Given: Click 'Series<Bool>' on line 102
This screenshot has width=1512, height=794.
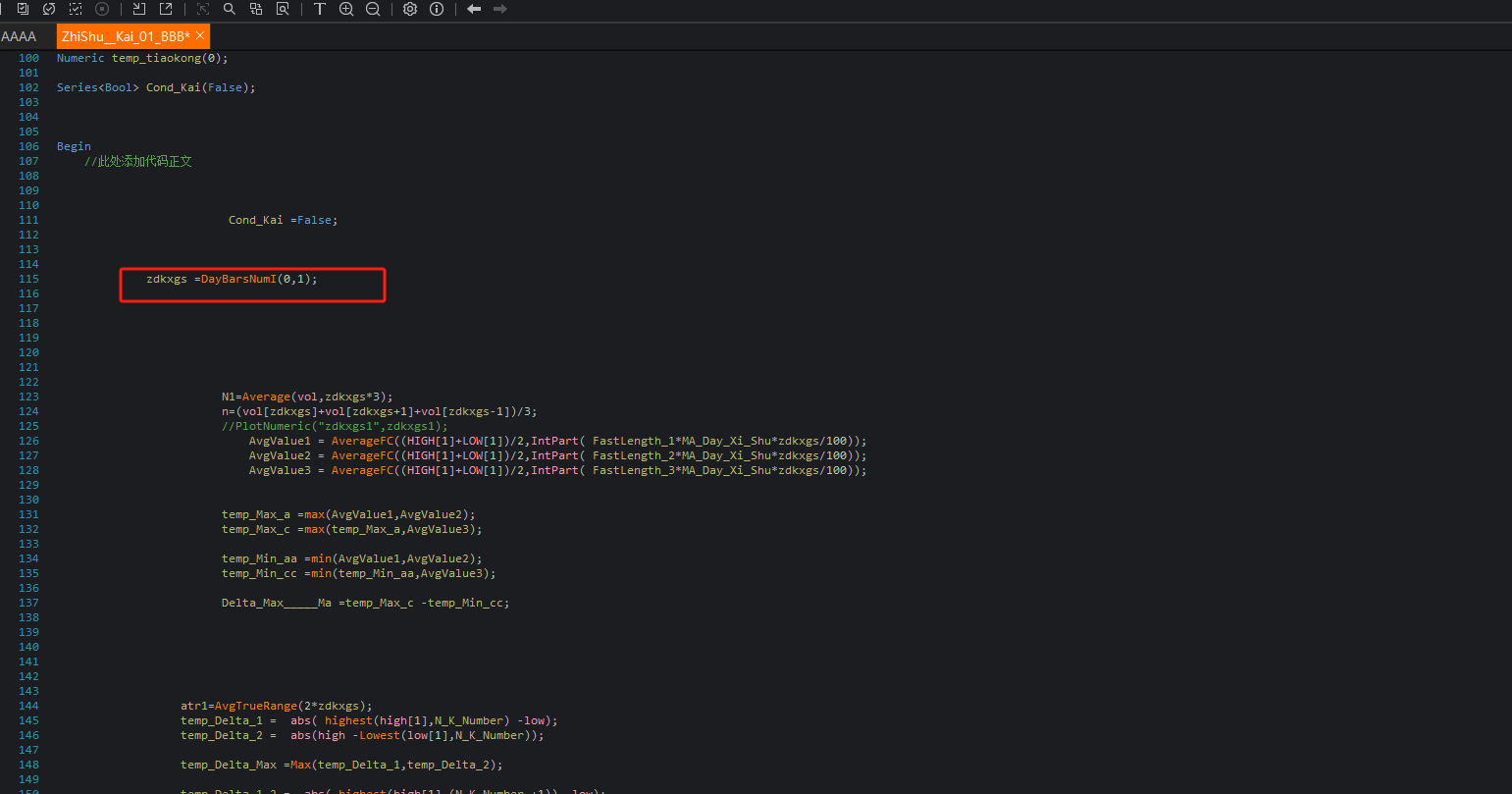Looking at the screenshot, I should (x=98, y=87).
